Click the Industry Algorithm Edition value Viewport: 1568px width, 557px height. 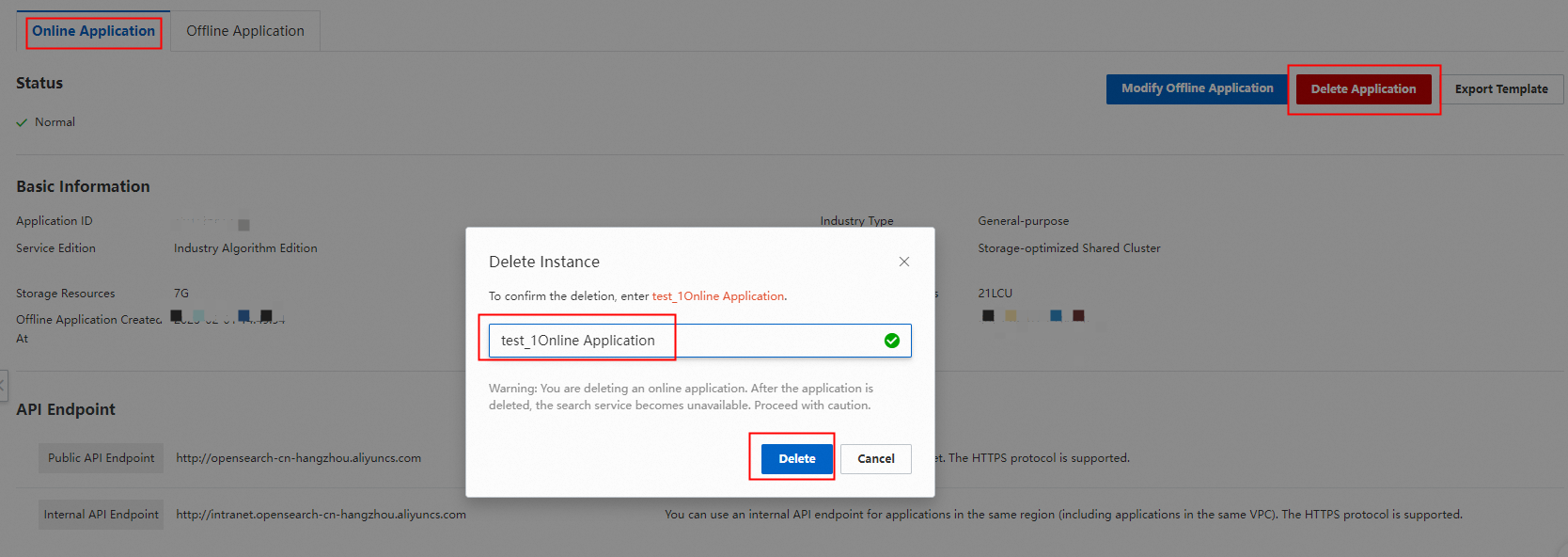click(x=245, y=248)
